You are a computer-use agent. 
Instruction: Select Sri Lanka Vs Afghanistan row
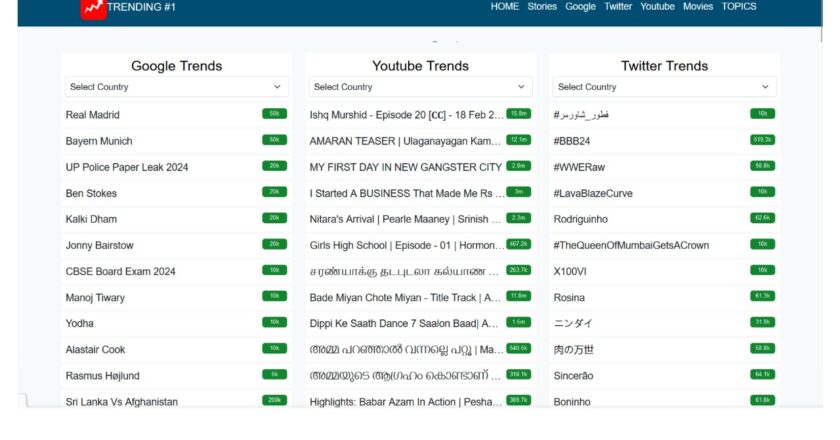click(x=177, y=400)
